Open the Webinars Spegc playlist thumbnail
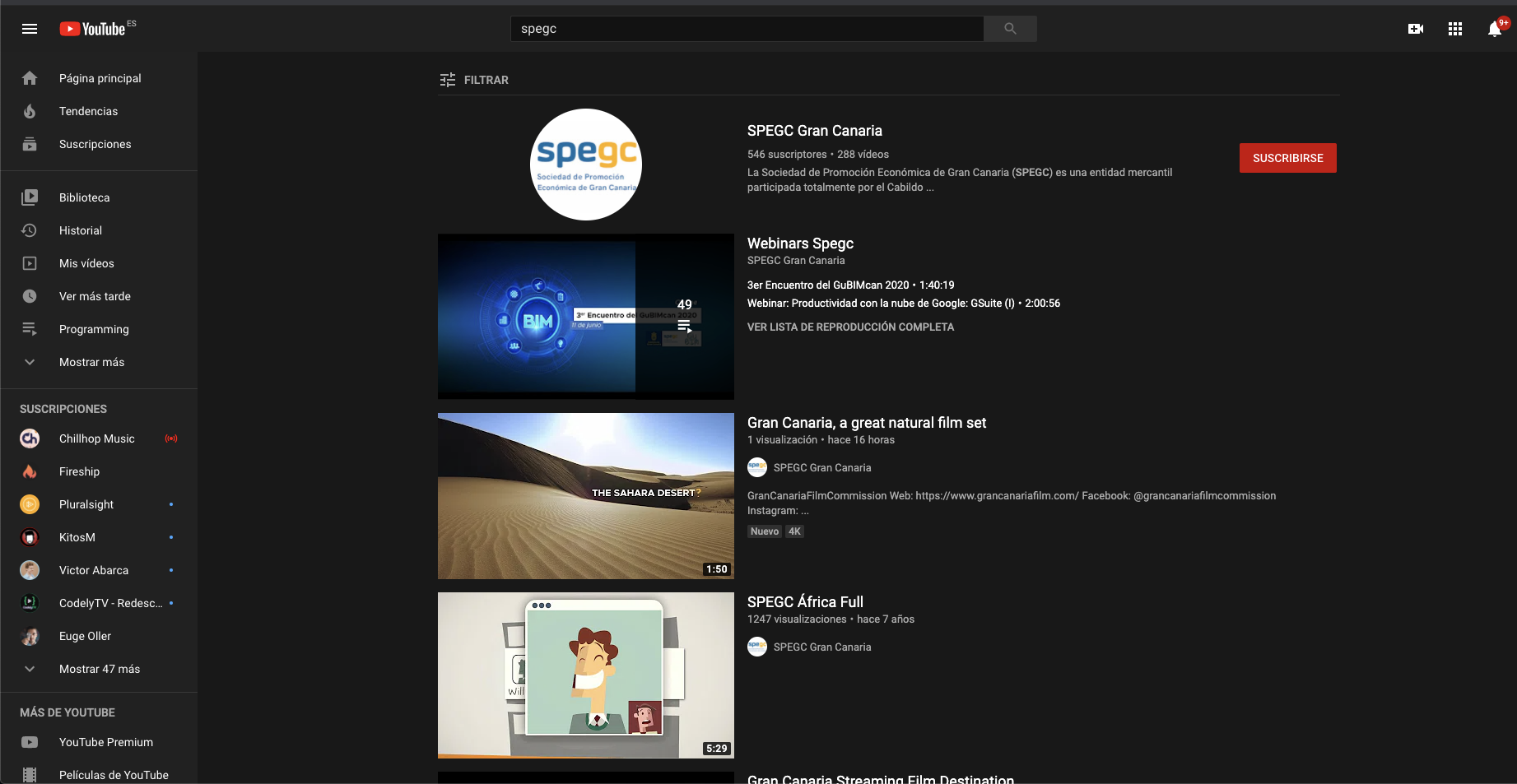 point(586,317)
